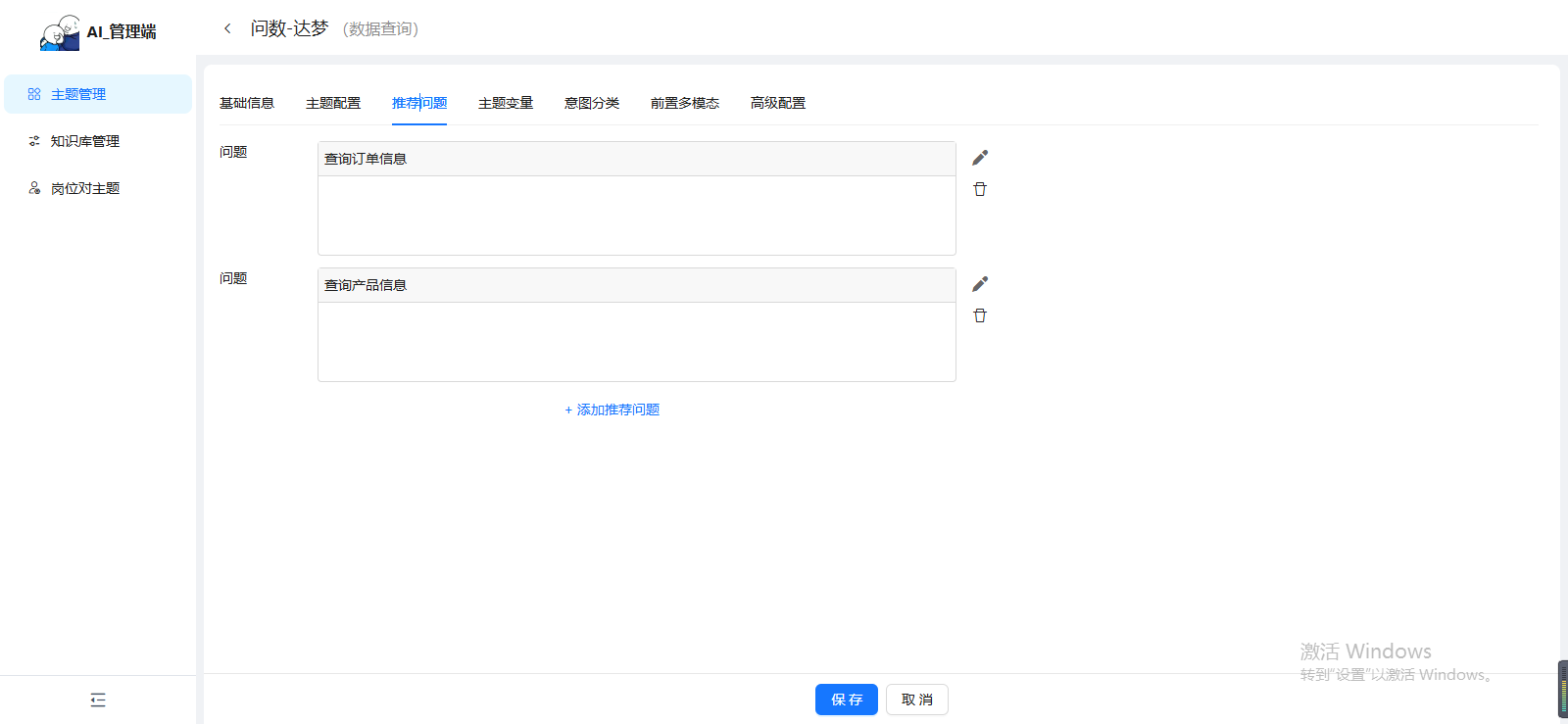The image size is (1568, 724).
Task: Click inside the 查询产品信息 question text area
Action: (636, 340)
